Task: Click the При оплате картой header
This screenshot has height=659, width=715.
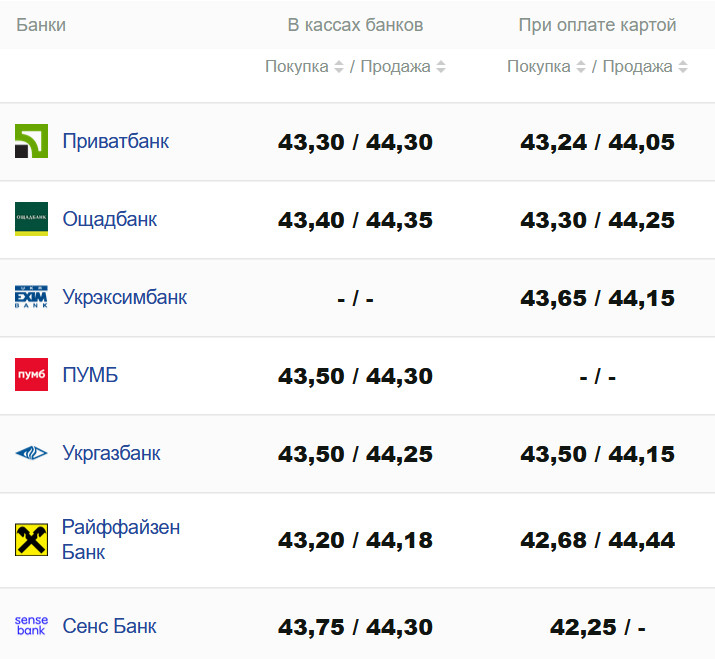Action: coord(597,25)
